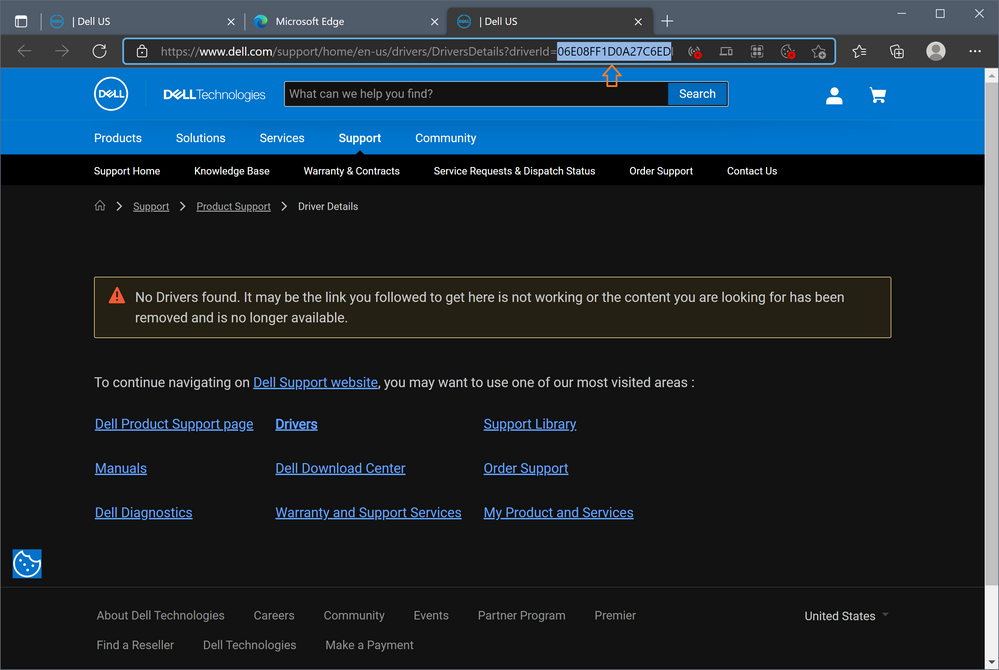Open Service Requests & Dispatch Status
The height and width of the screenshot is (670, 999).
coord(514,171)
